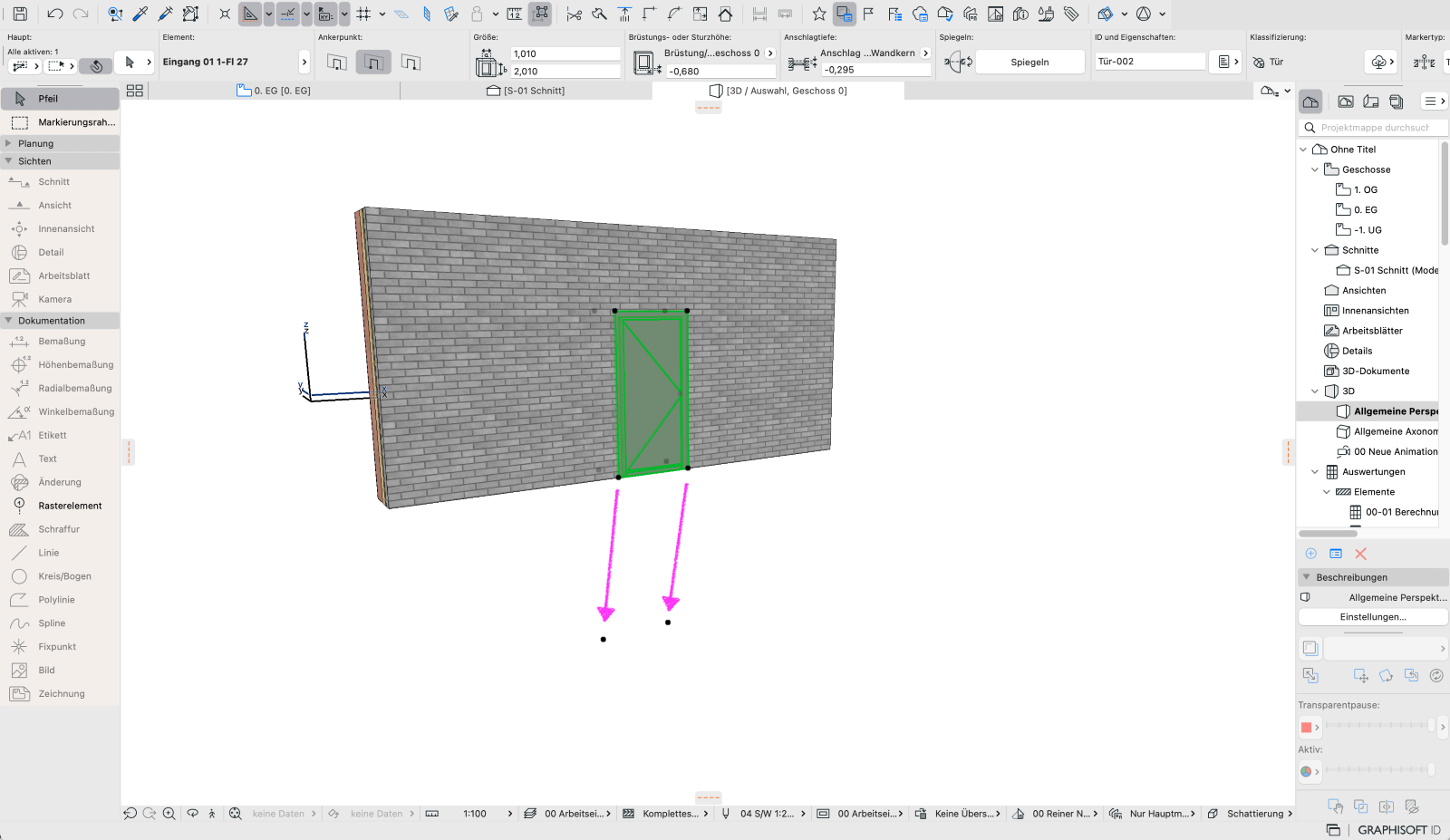Select the Spline tool
Image resolution: width=1450 pixels, height=840 pixels.
coord(60,623)
